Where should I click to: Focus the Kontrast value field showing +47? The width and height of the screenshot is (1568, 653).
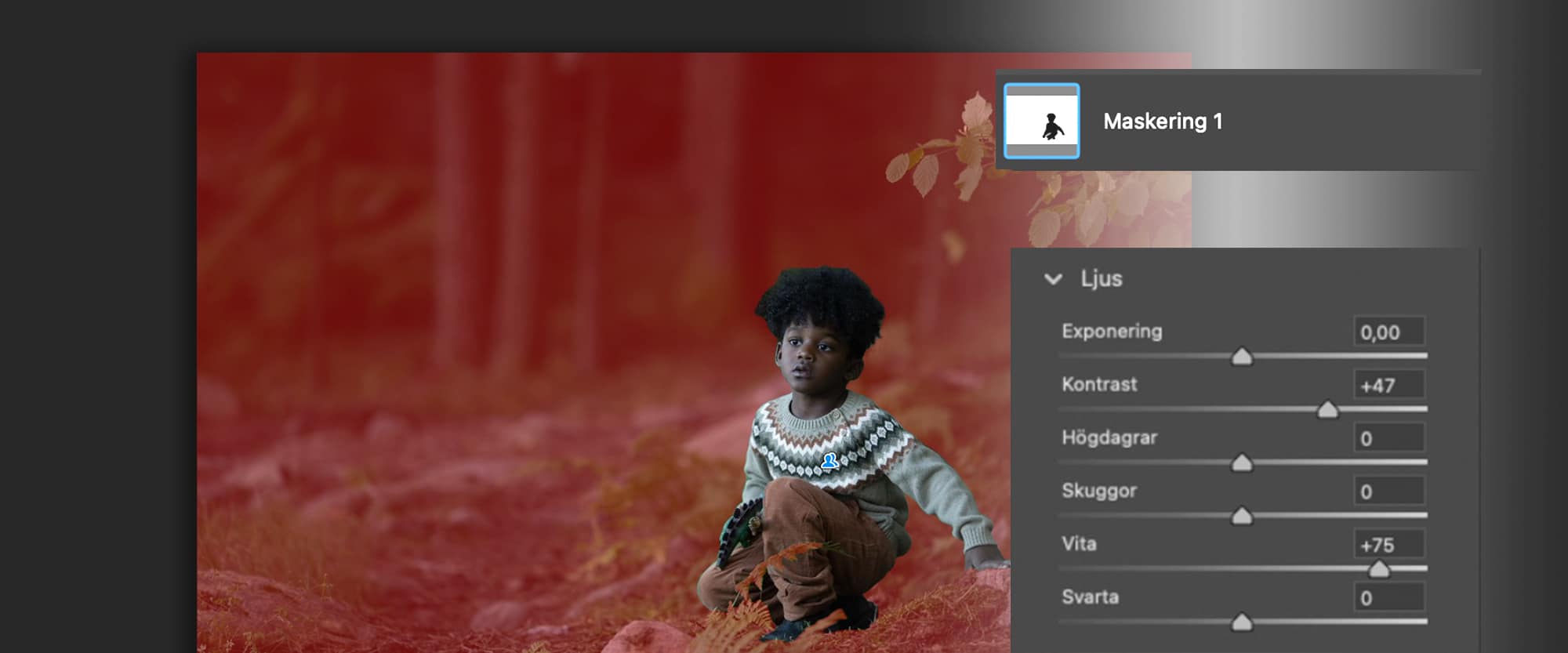click(x=1388, y=386)
